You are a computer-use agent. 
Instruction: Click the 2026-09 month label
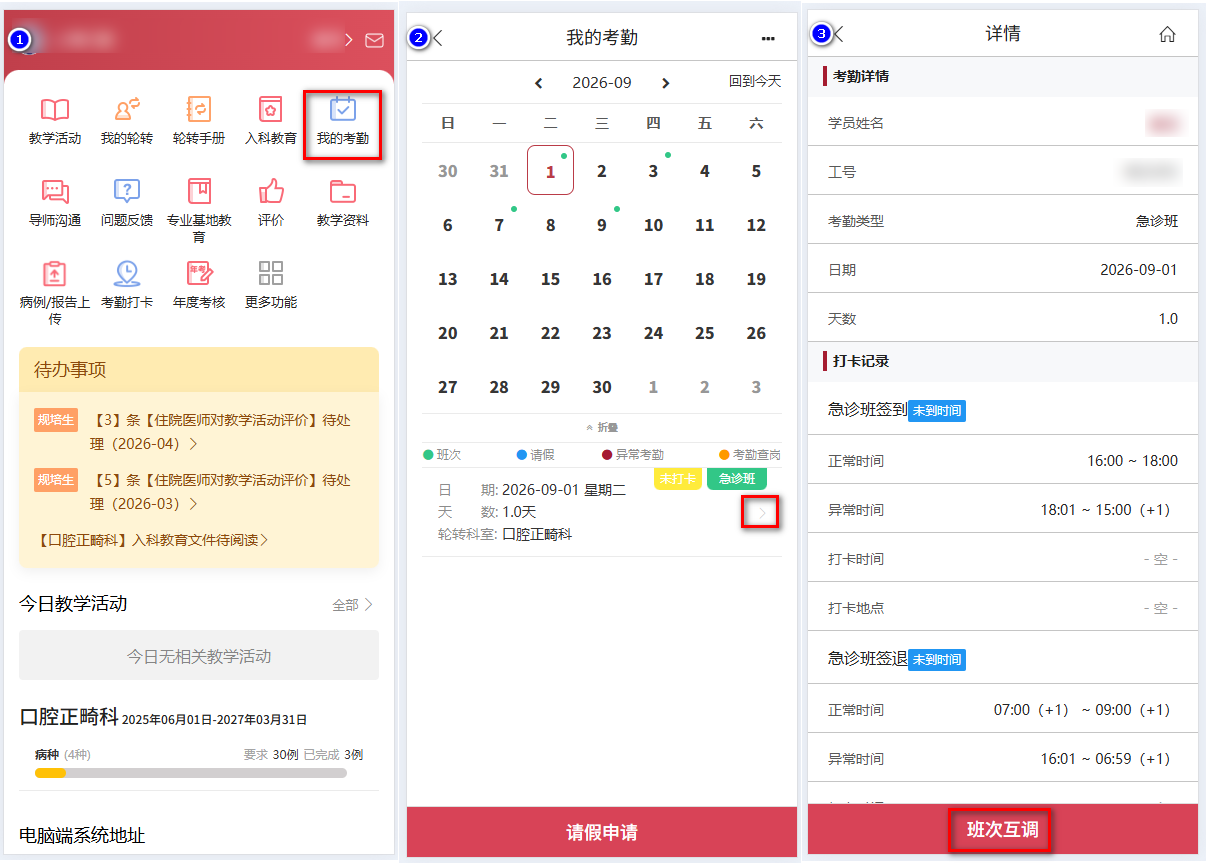tap(602, 83)
